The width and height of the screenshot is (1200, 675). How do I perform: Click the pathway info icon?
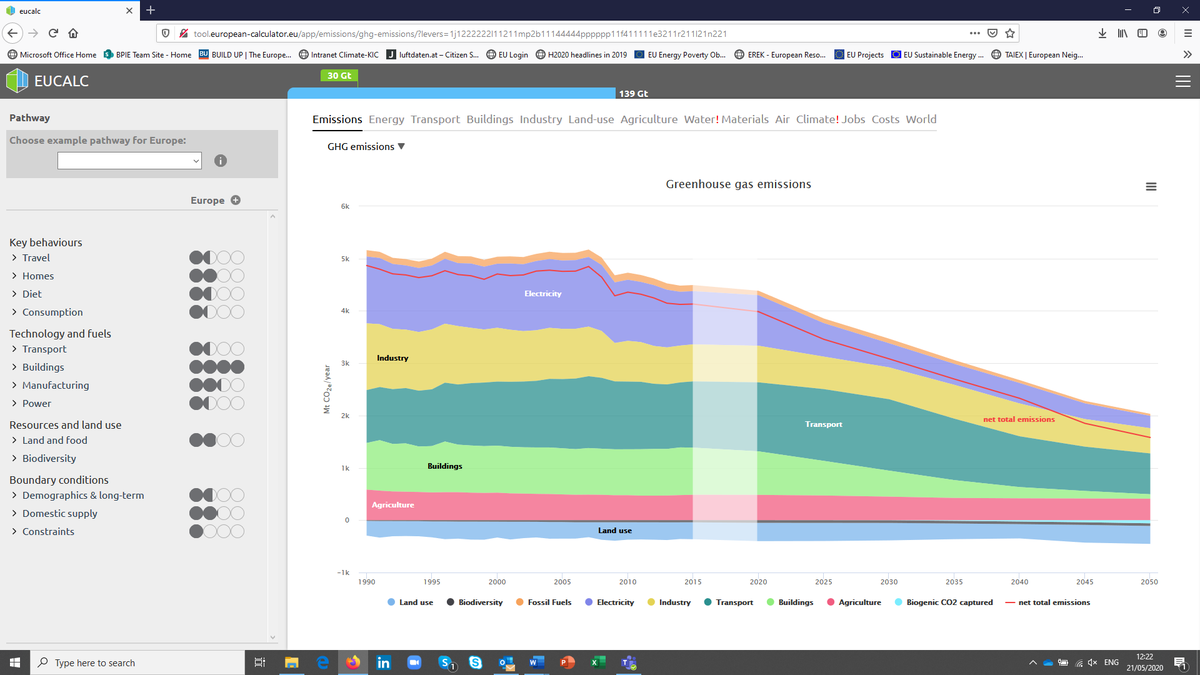pos(220,160)
